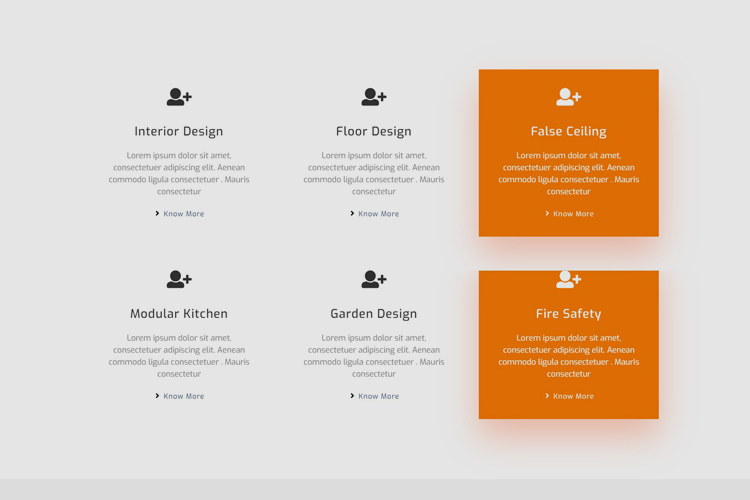Viewport: 750px width, 500px height.
Task: Open Know More under Floor Design
Action: [x=378, y=214]
